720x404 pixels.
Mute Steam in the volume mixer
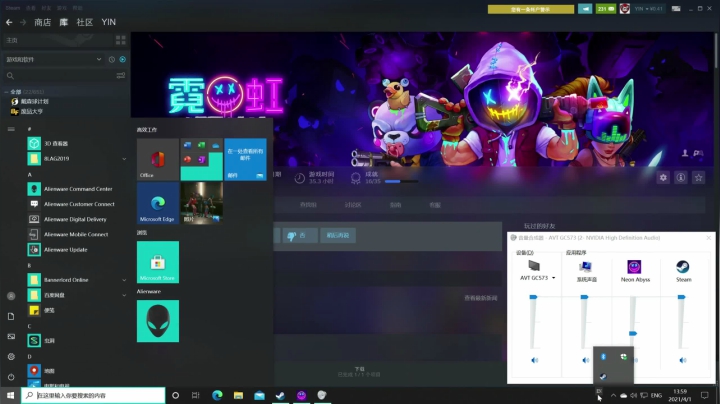683,360
